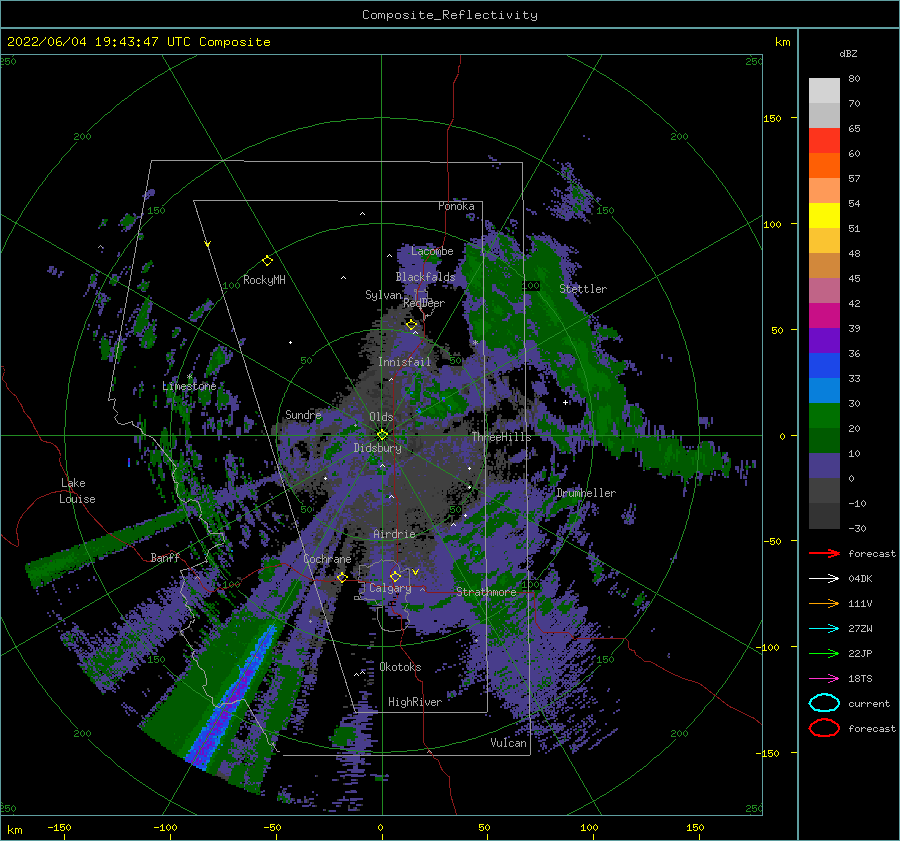Select the red swatch in dBZ legend
This screenshot has height=841, width=900.
click(824, 140)
